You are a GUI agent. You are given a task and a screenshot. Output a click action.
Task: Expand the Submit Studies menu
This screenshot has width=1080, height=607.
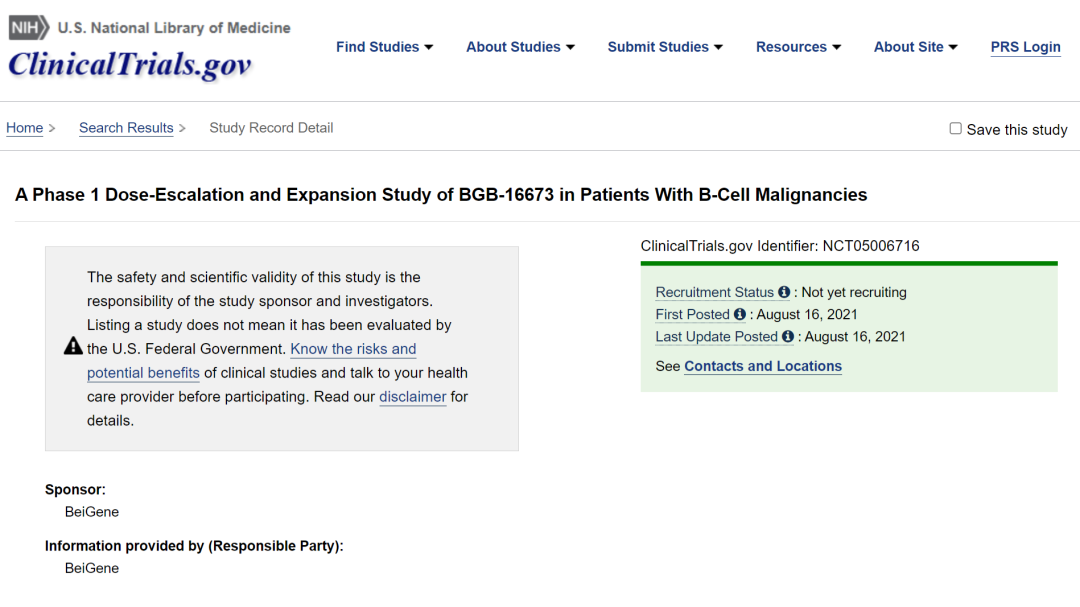[x=665, y=47]
